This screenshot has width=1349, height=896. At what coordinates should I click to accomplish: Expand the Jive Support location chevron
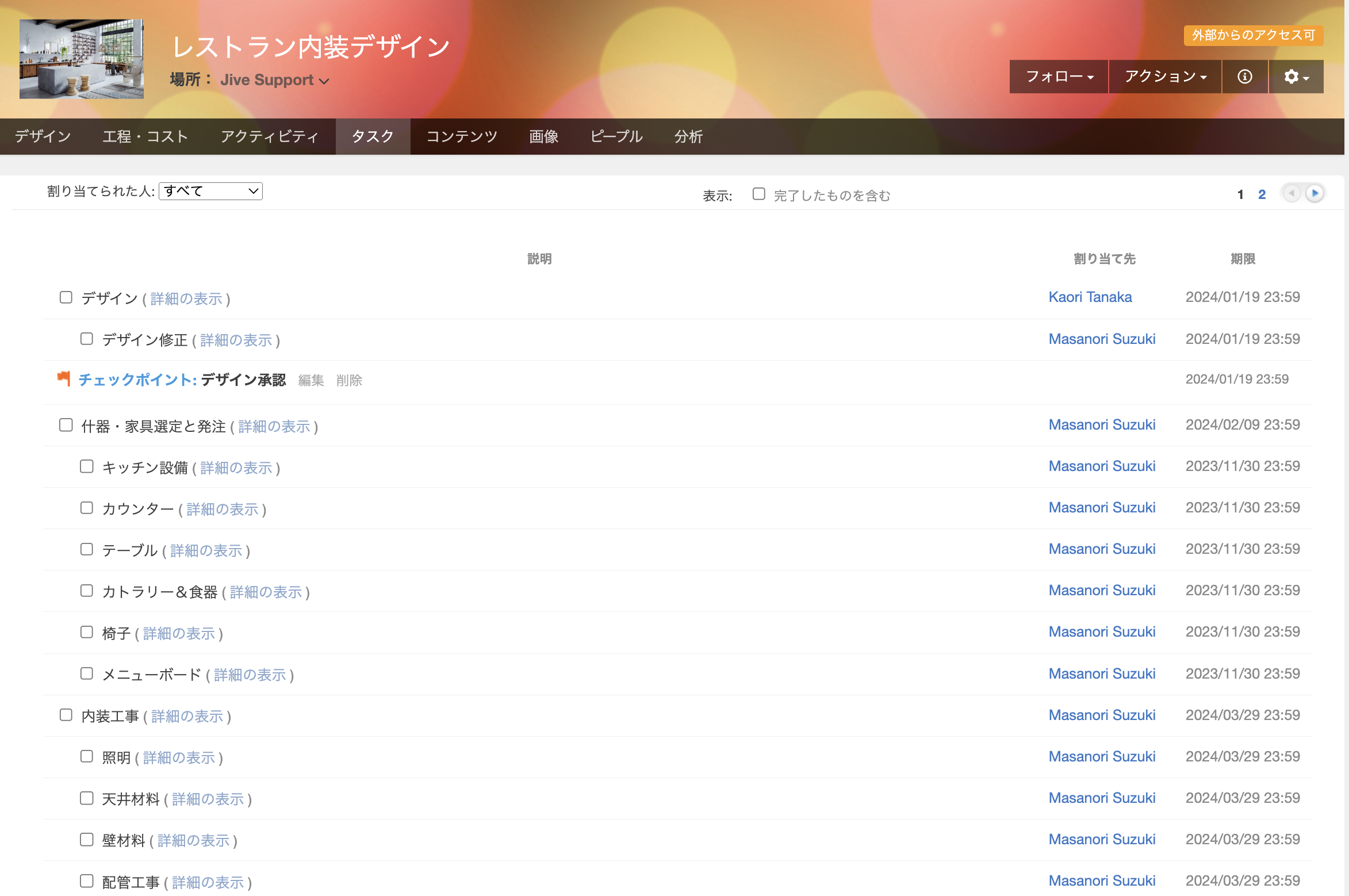324,81
